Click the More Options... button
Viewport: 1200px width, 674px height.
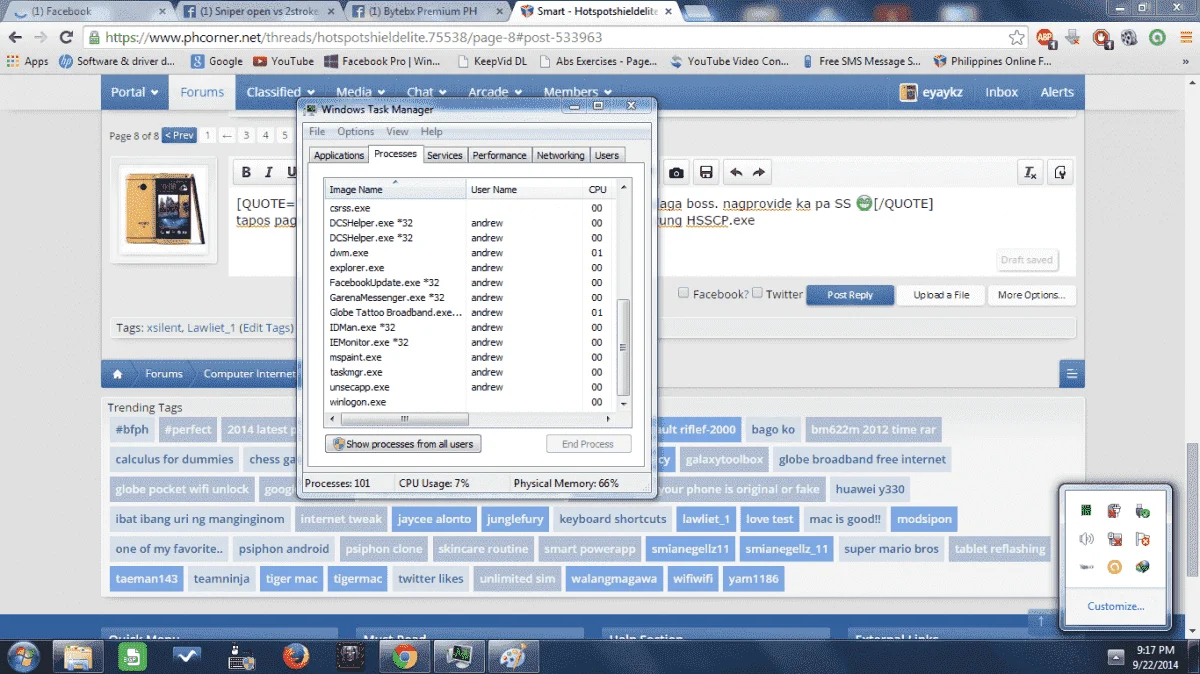point(1032,295)
